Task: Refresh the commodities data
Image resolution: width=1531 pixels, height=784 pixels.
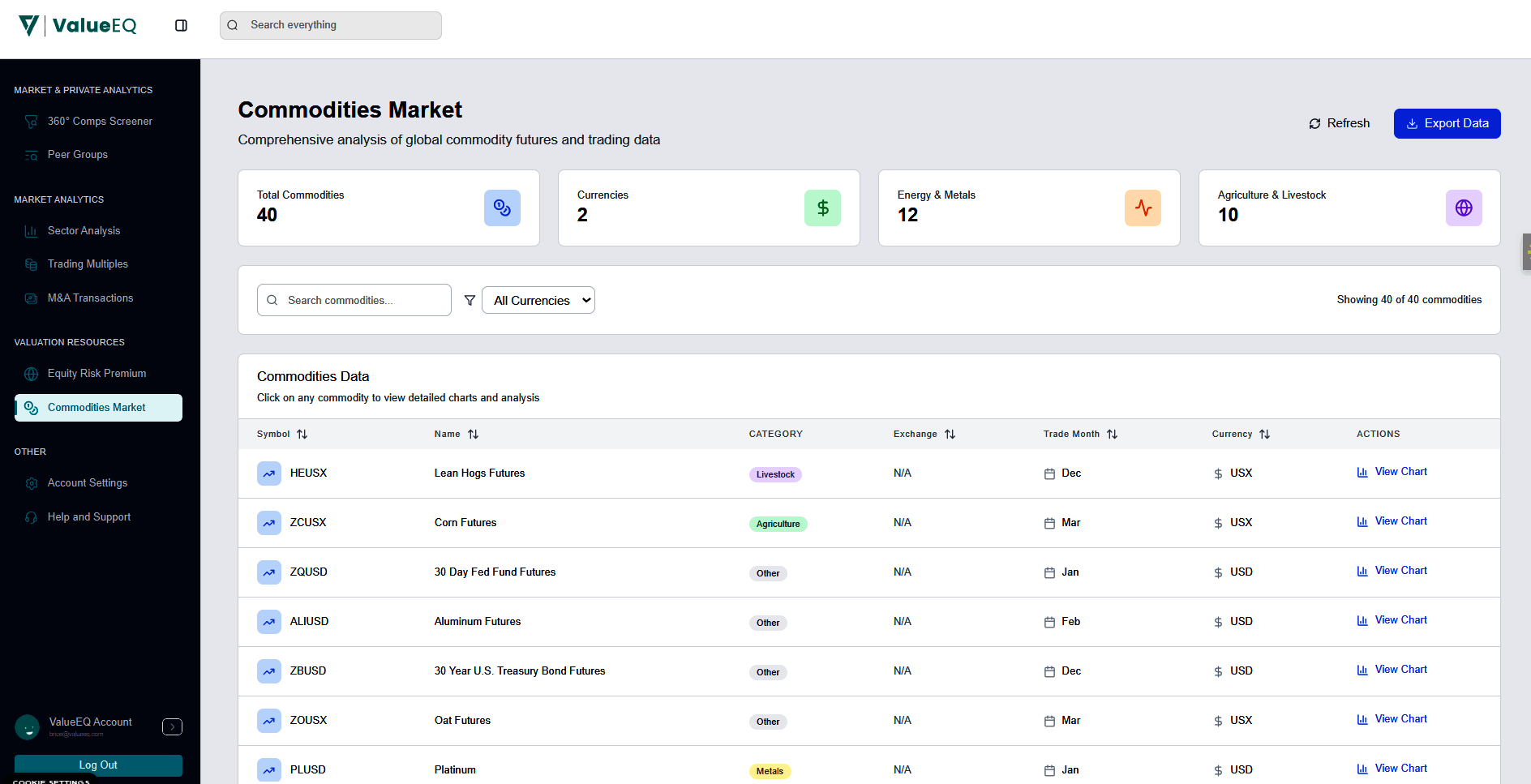Action: point(1339,123)
